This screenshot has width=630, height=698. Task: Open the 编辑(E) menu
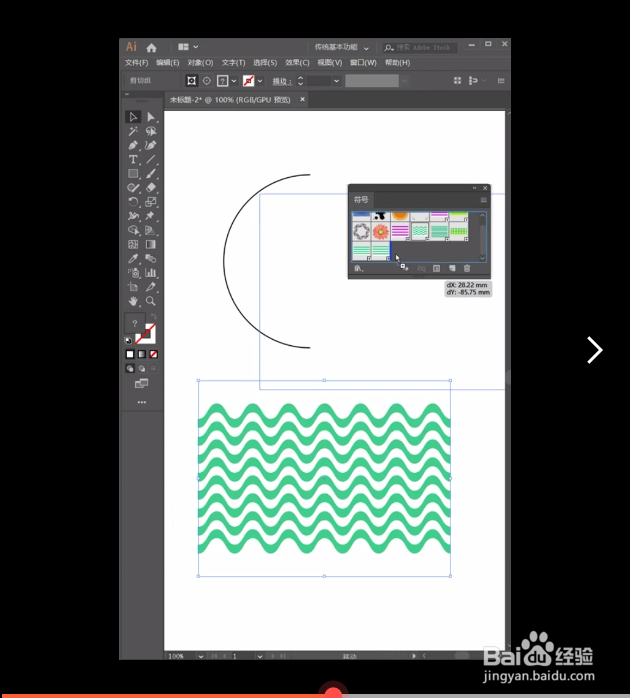point(167,63)
